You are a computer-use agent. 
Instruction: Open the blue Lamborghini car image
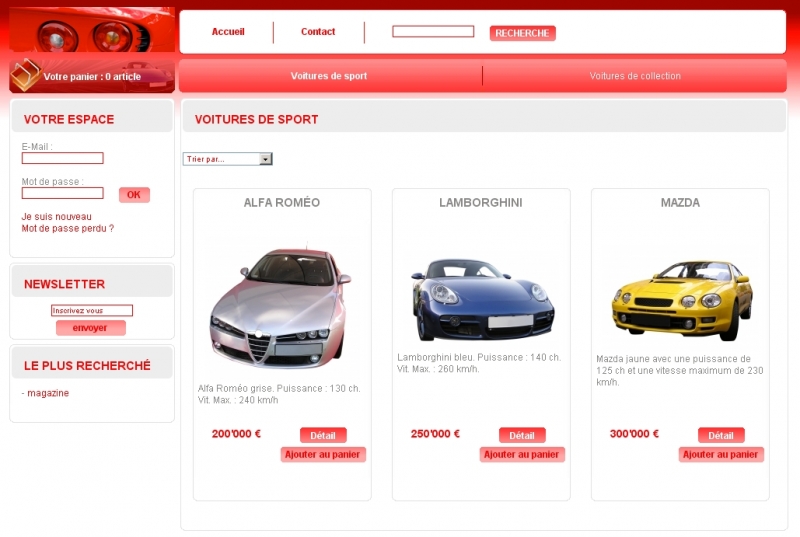482,300
